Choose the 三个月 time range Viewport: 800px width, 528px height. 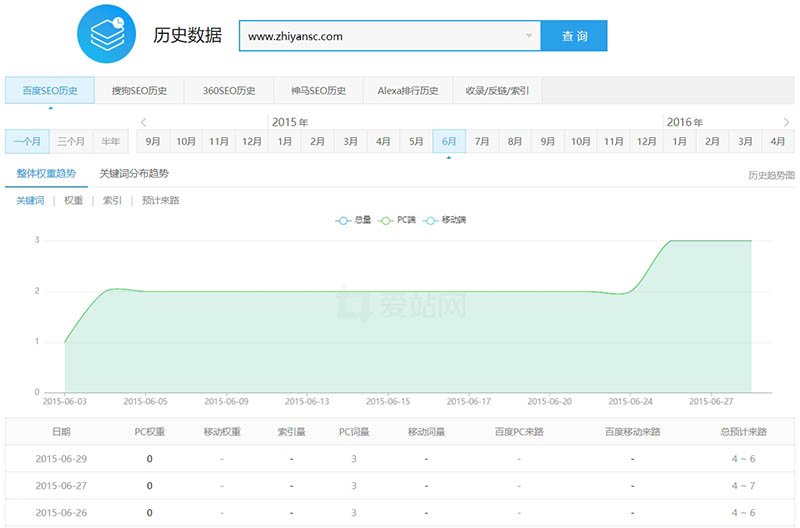click(x=71, y=141)
